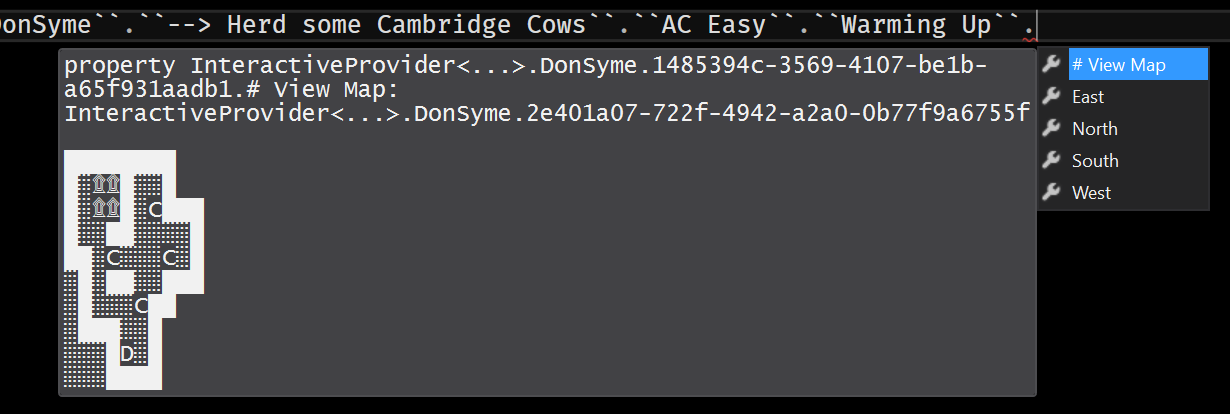
Task: Click the GUID ending in 0b77f9a6755f
Action: pos(720,113)
